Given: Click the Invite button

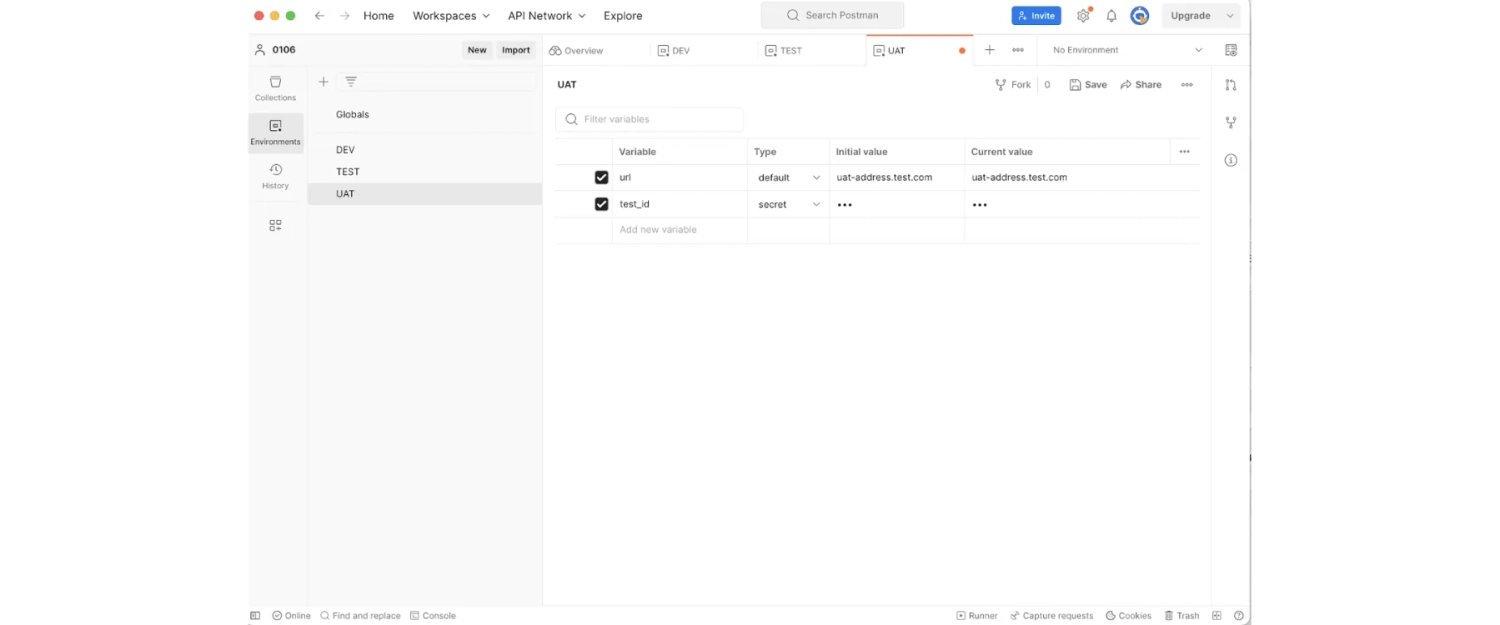Looking at the screenshot, I should (1036, 16).
